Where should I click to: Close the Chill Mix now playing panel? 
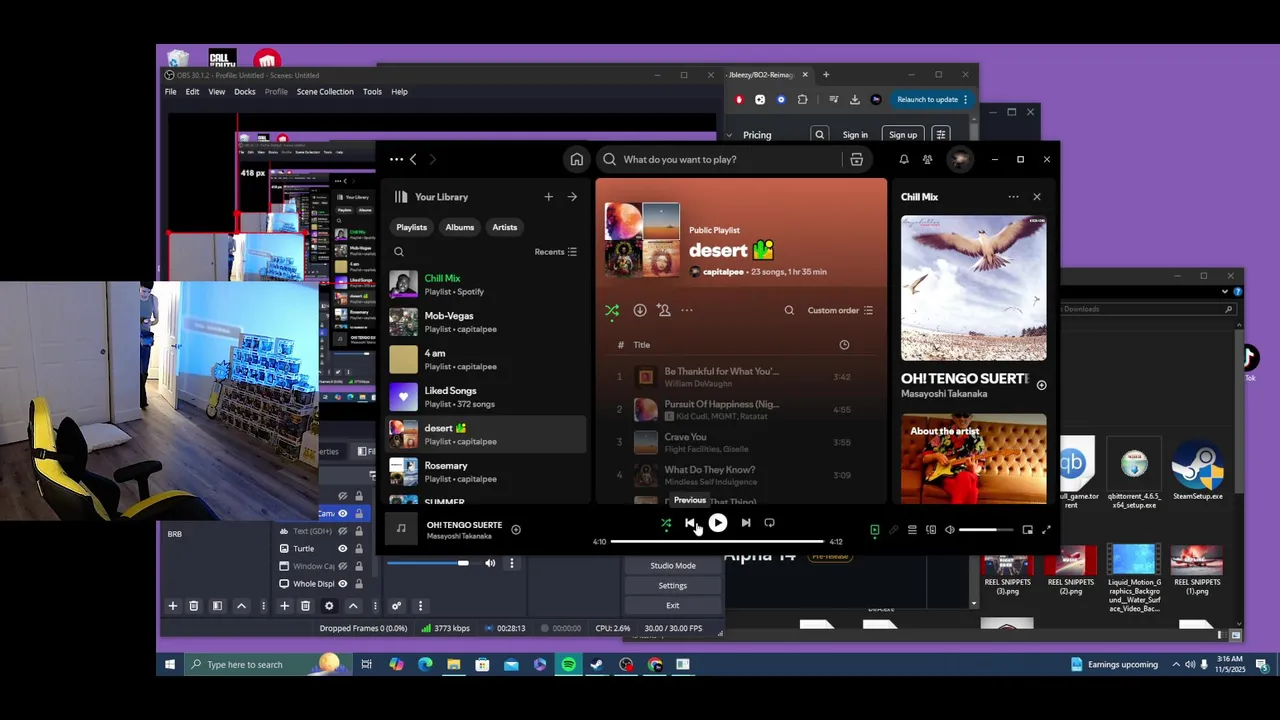pyautogui.click(x=1037, y=197)
